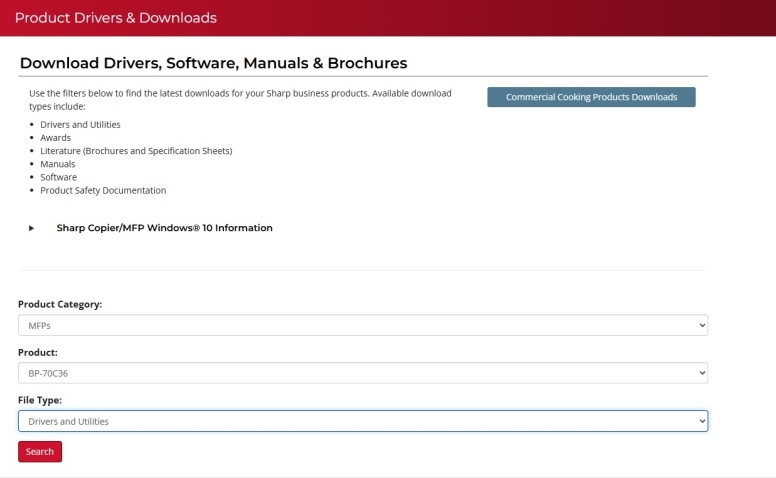Click 'Literature (Brochures and Specification Sheets)' list item

136,151
